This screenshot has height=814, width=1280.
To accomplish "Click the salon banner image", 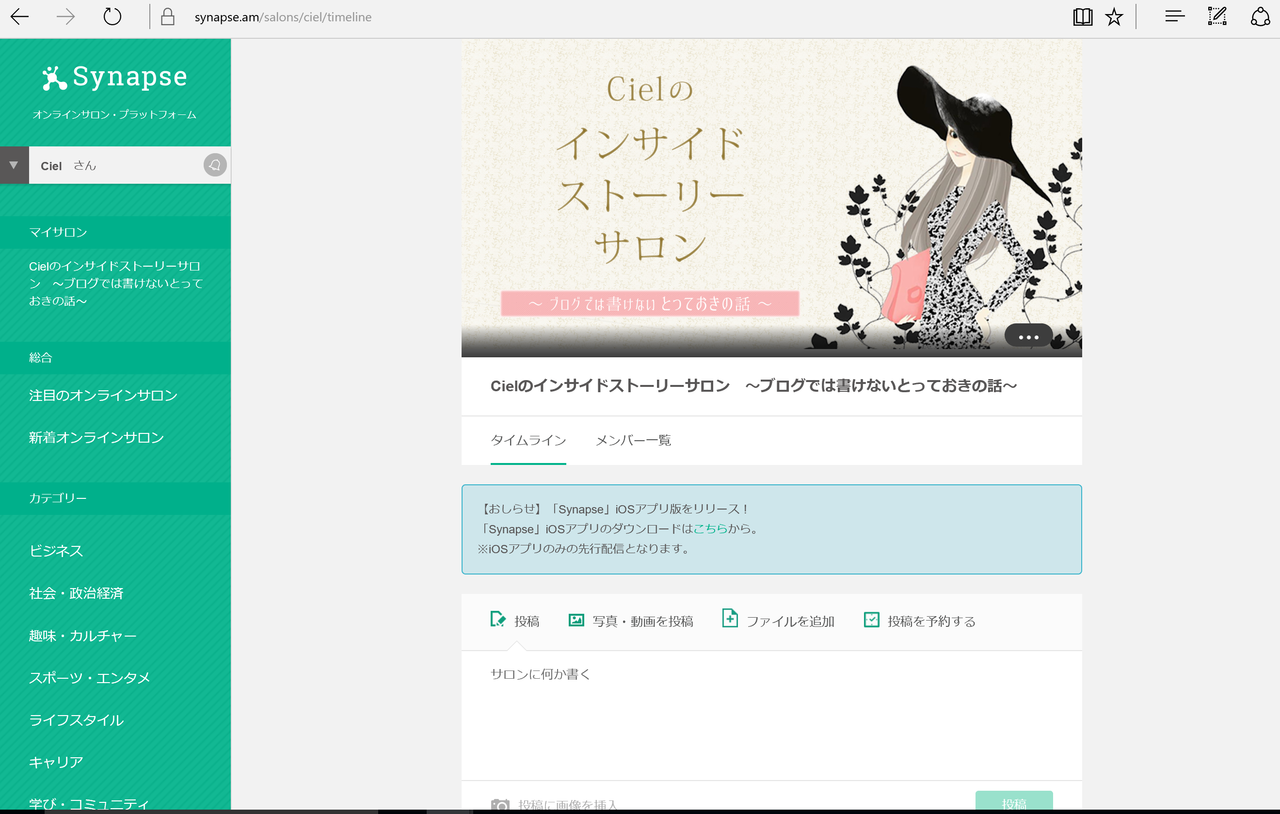I will [x=771, y=198].
